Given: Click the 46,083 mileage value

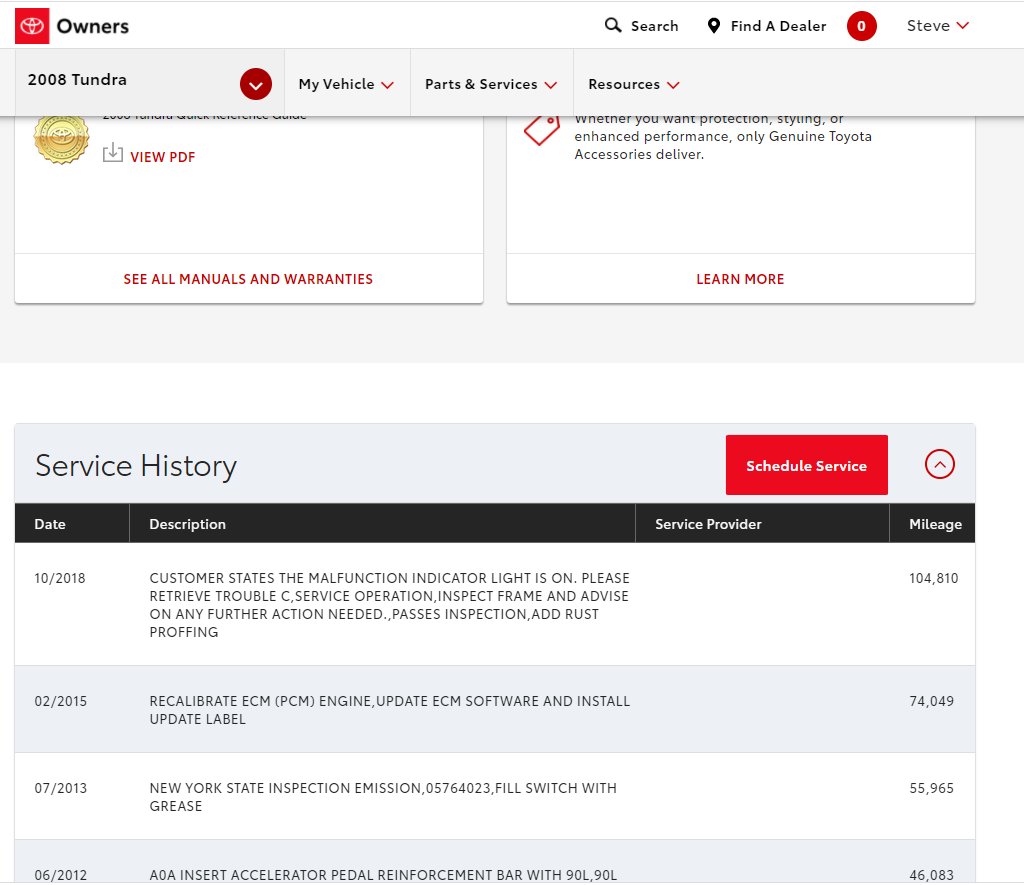Looking at the screenshot, I should pos(931,875).
